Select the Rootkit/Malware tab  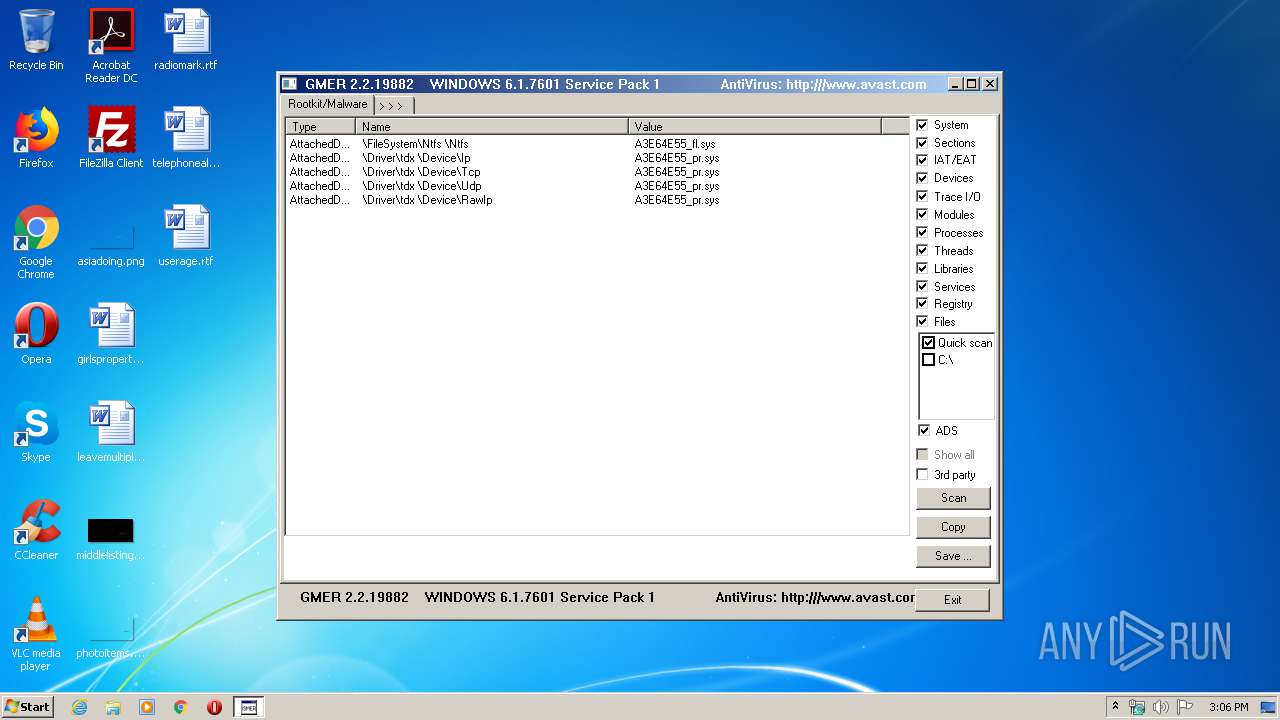(328, 104)
